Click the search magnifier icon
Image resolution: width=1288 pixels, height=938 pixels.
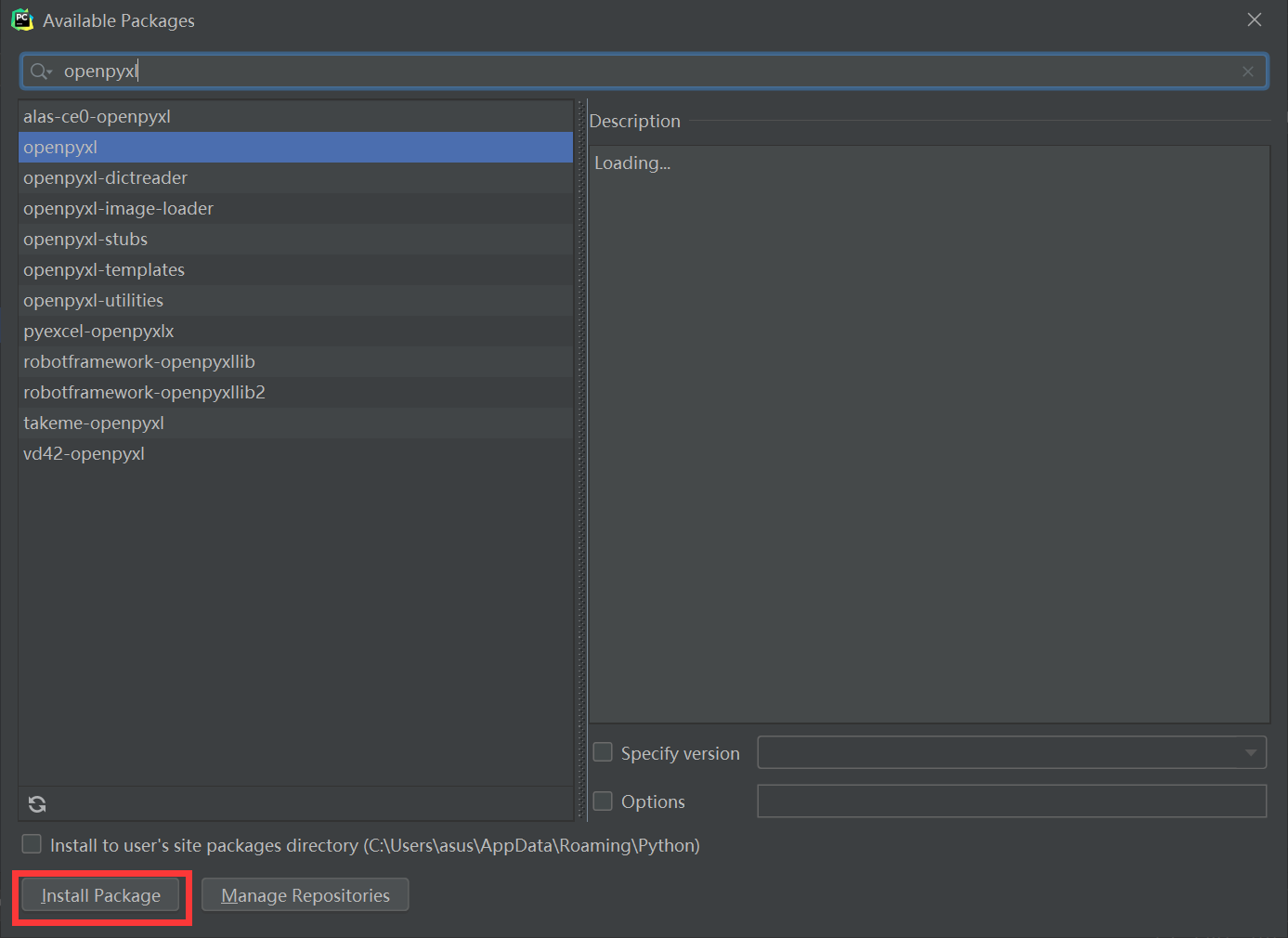(x=40, y=72)
